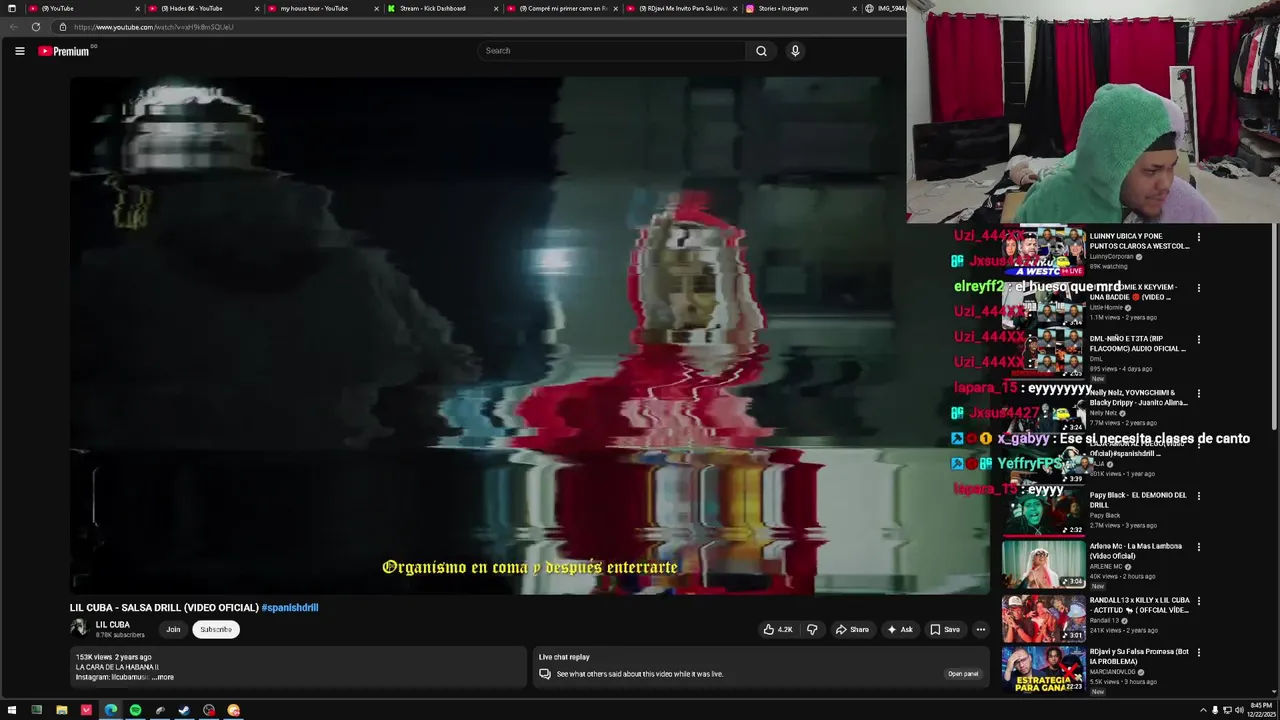Subscribe to the LIL CUBA channel
The width and height of the screenshot is (1280, 720).
[216, 630]
